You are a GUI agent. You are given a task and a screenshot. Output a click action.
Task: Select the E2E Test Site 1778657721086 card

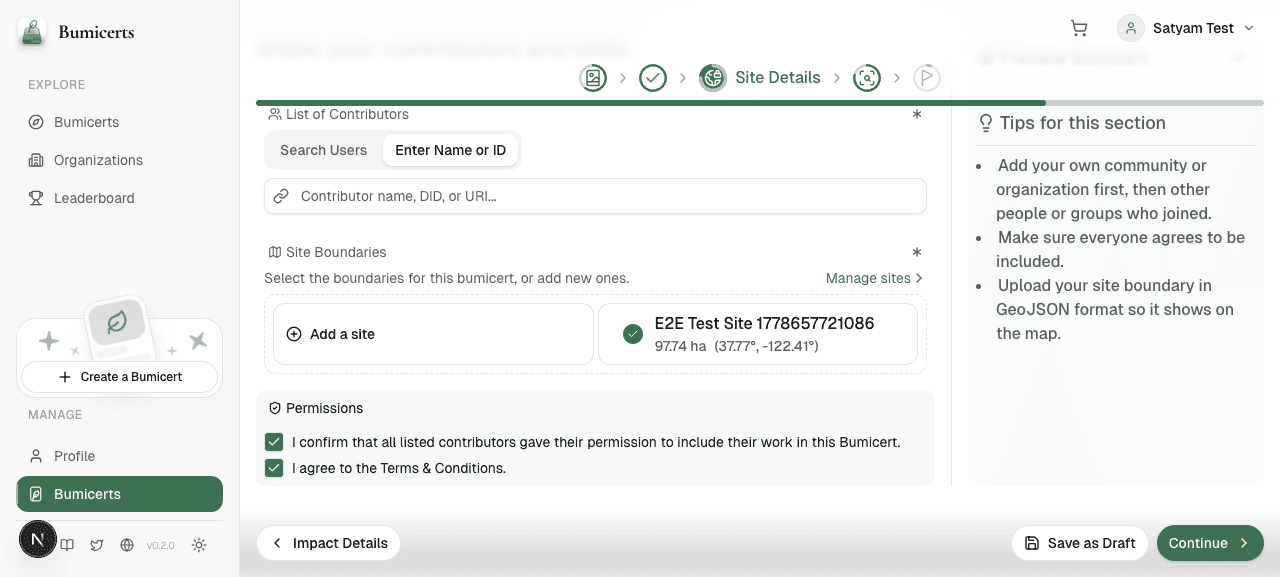[x=758, y=334]
